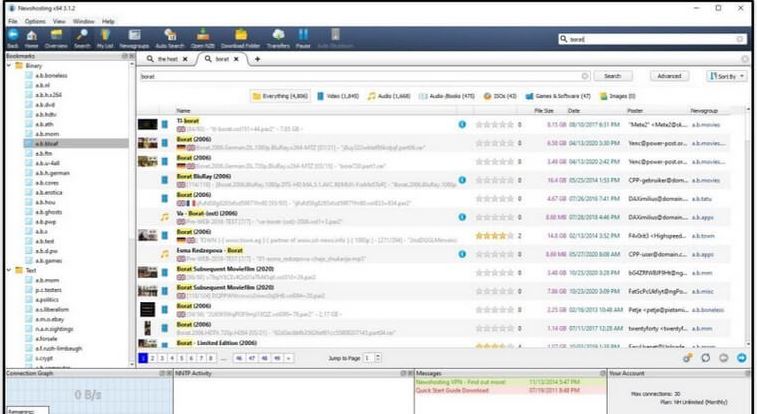The width and height of the screenshot is (757, 414).
Task: Click the Auto Shutdown toolbar icon
Action: 335,38
